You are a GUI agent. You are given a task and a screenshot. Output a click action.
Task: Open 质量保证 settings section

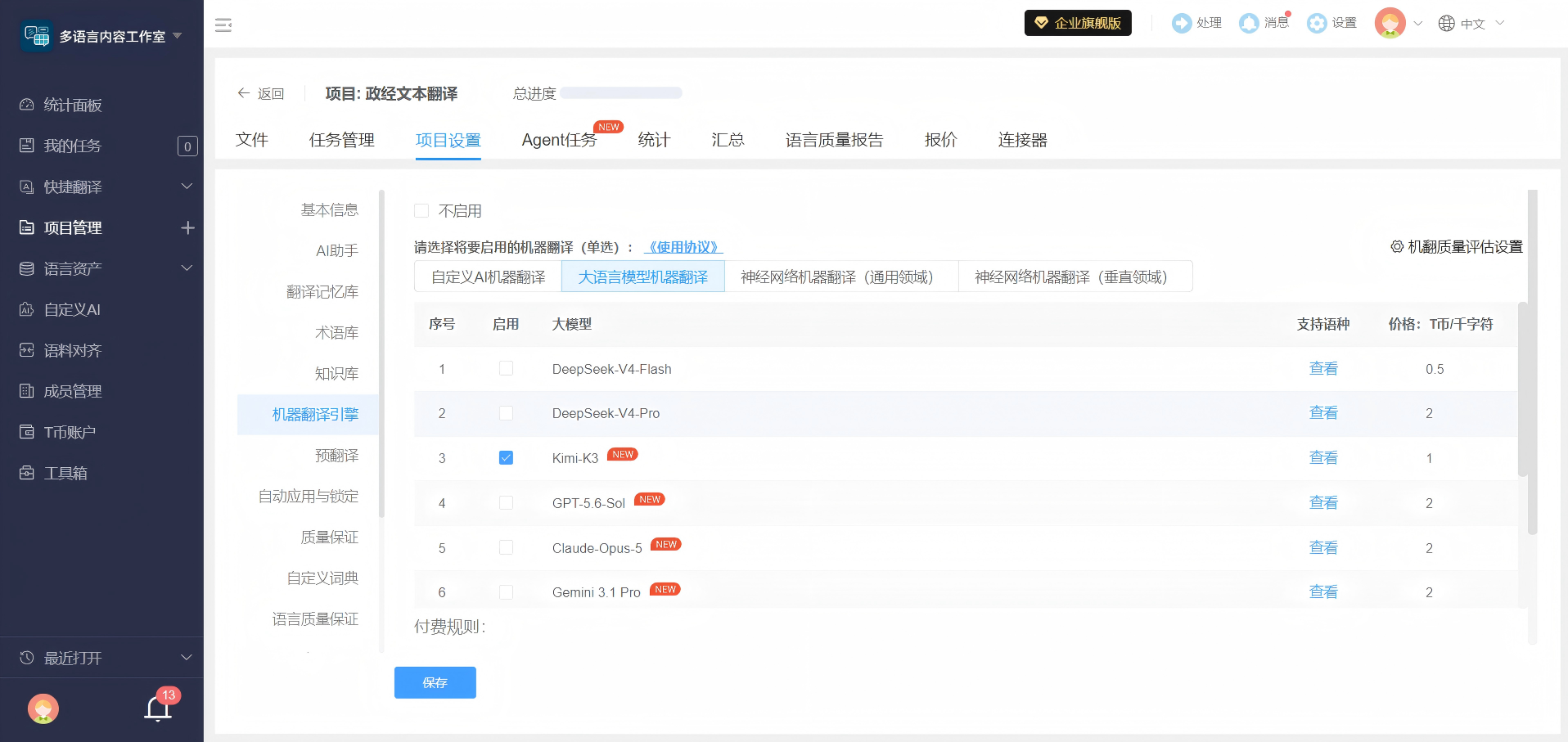coord(330,537)
